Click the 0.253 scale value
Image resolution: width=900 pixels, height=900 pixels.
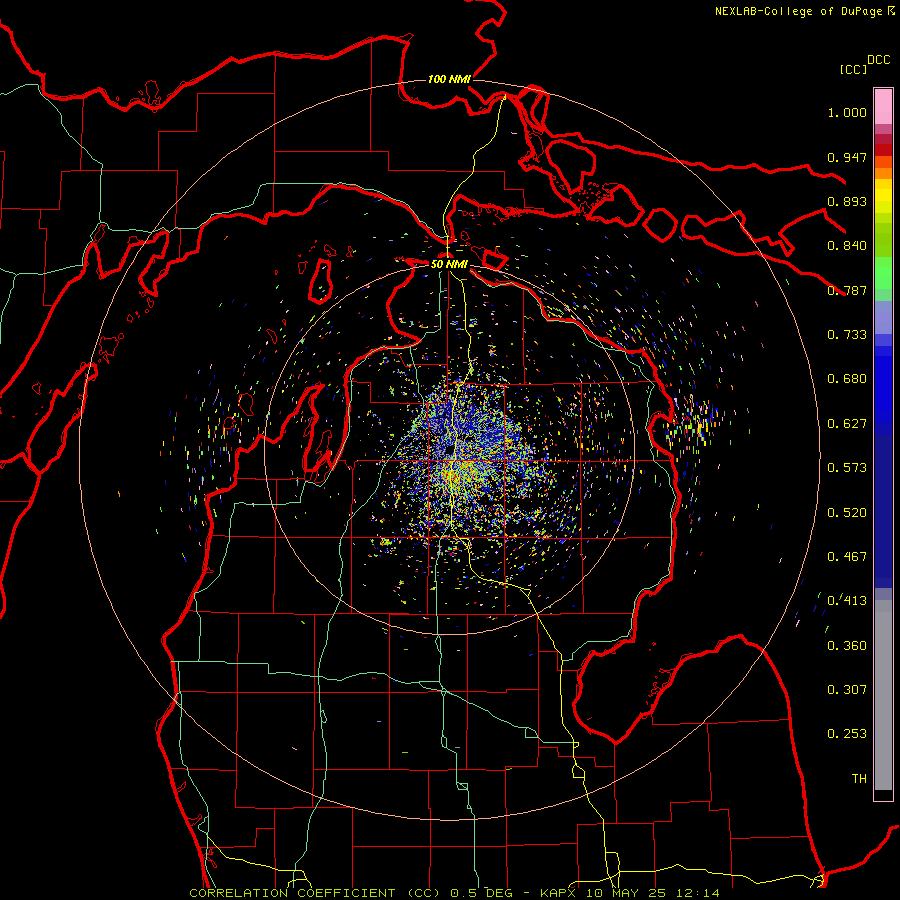point(847,734)
